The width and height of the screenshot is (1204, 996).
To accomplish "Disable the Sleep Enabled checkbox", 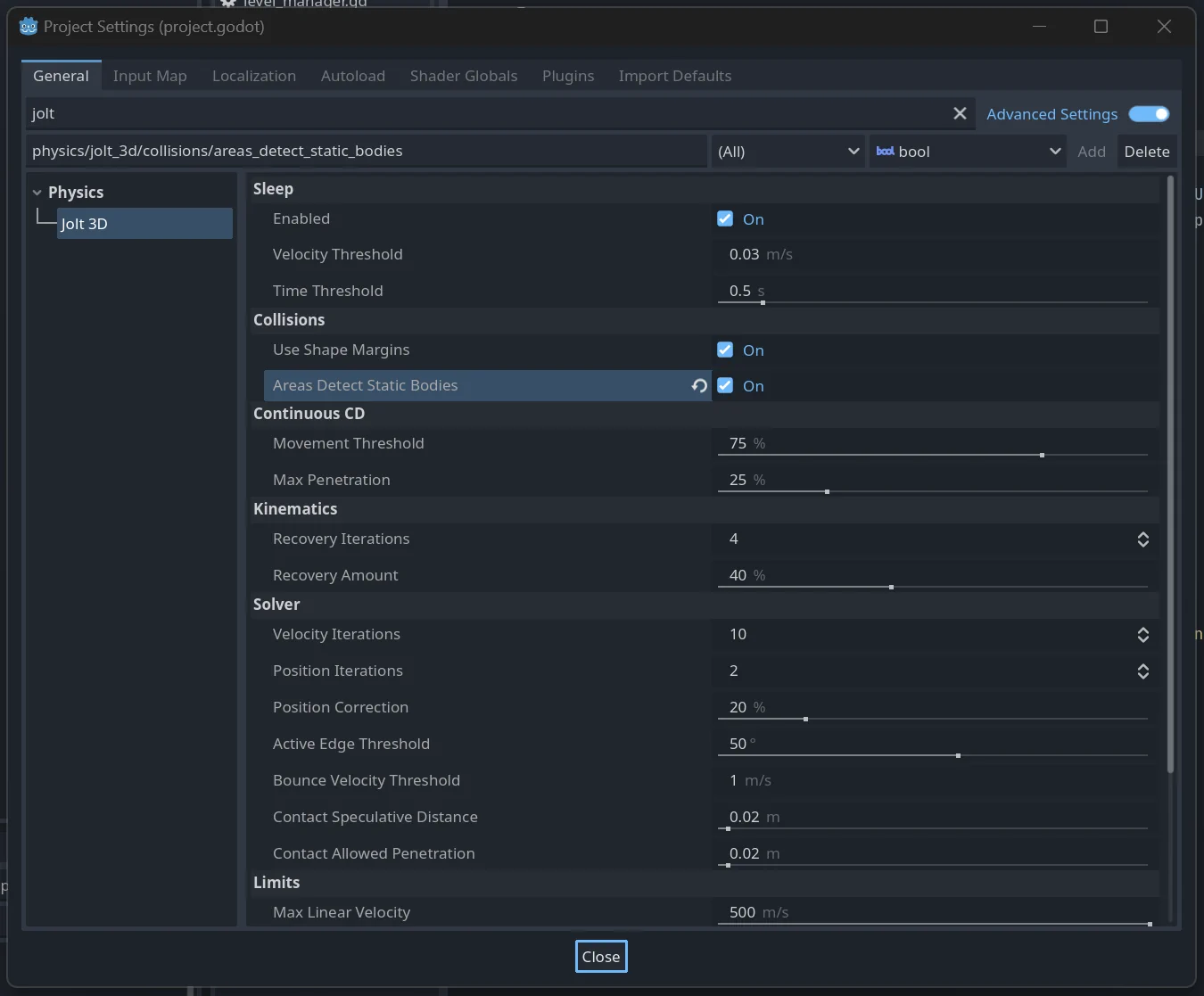I will (x=724, y=218).
